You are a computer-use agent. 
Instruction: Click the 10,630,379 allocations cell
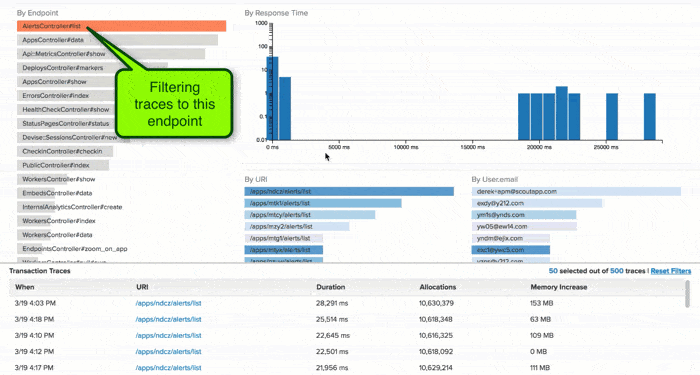[436, 303]
